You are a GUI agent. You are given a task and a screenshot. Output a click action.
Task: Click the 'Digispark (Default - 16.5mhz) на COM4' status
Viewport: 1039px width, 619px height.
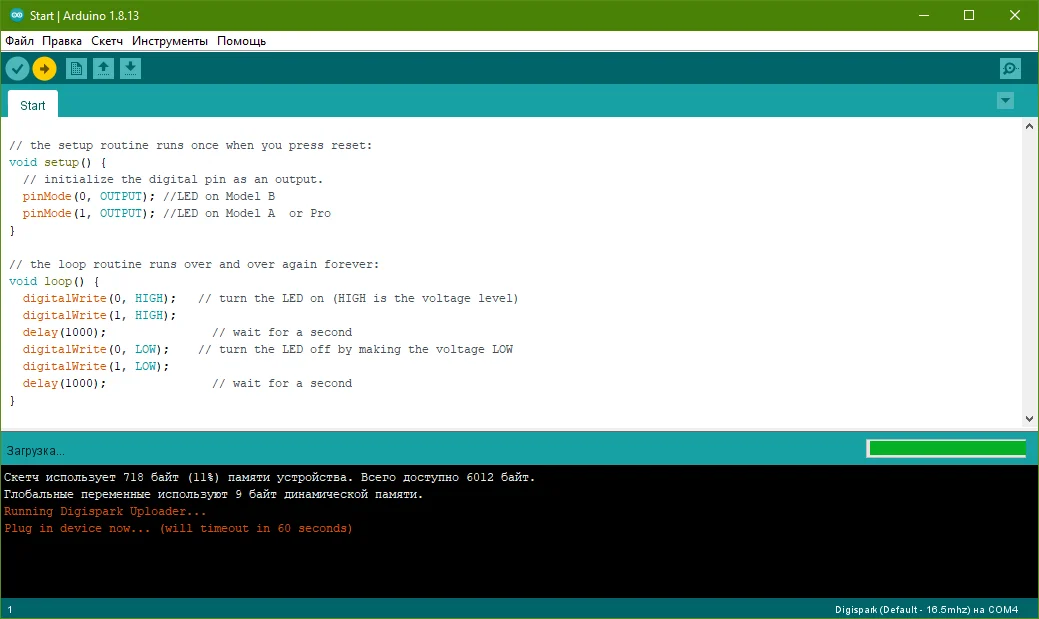(926, 609)
